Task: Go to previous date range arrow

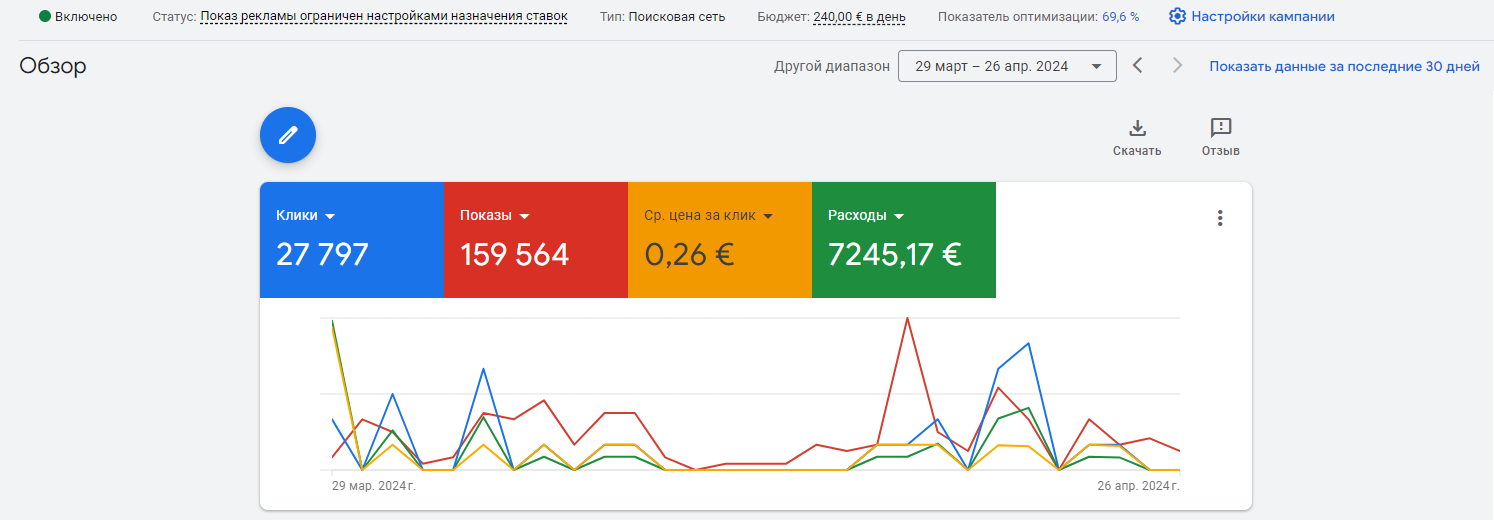Action: click(x=1137, y=66)
